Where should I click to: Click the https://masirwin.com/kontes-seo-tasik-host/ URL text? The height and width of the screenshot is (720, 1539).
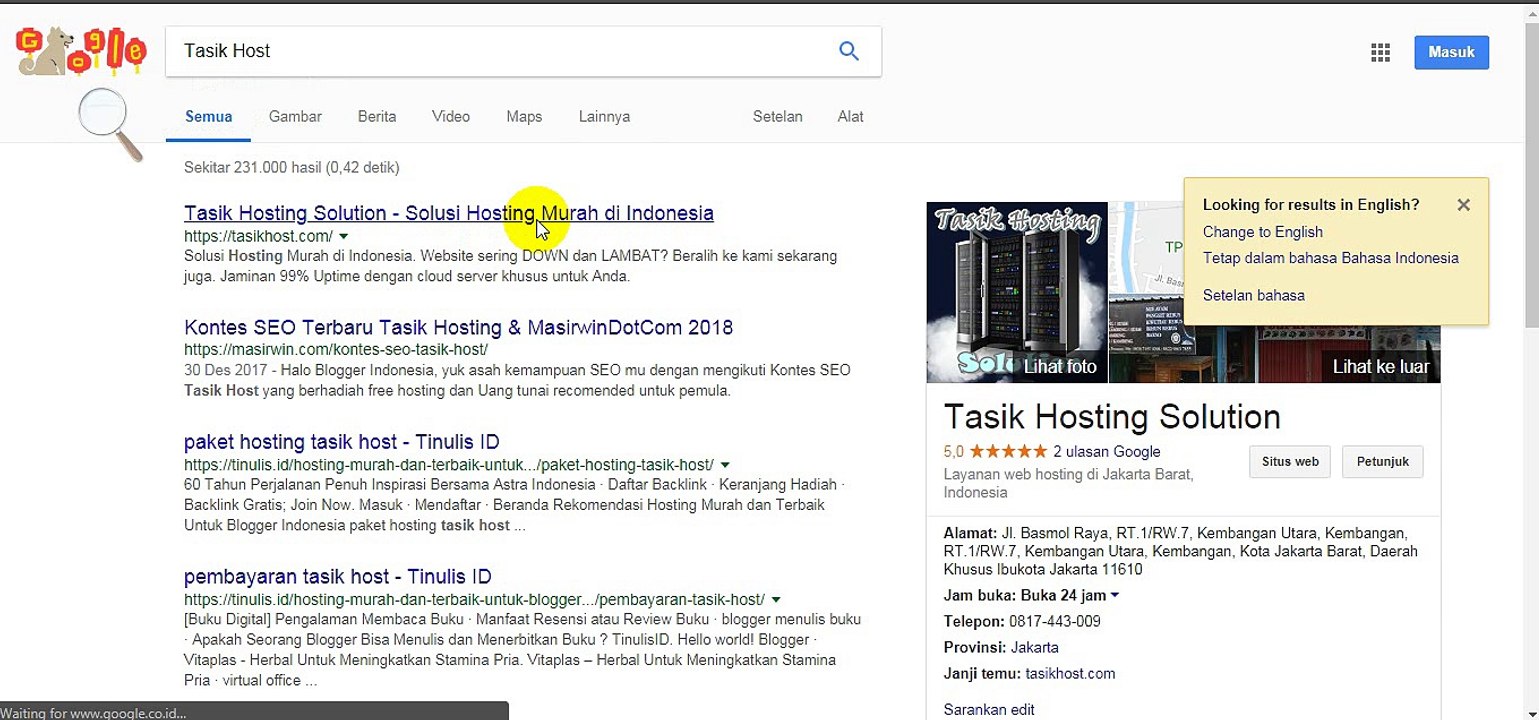pyautogui.click(x=336, y=350)
